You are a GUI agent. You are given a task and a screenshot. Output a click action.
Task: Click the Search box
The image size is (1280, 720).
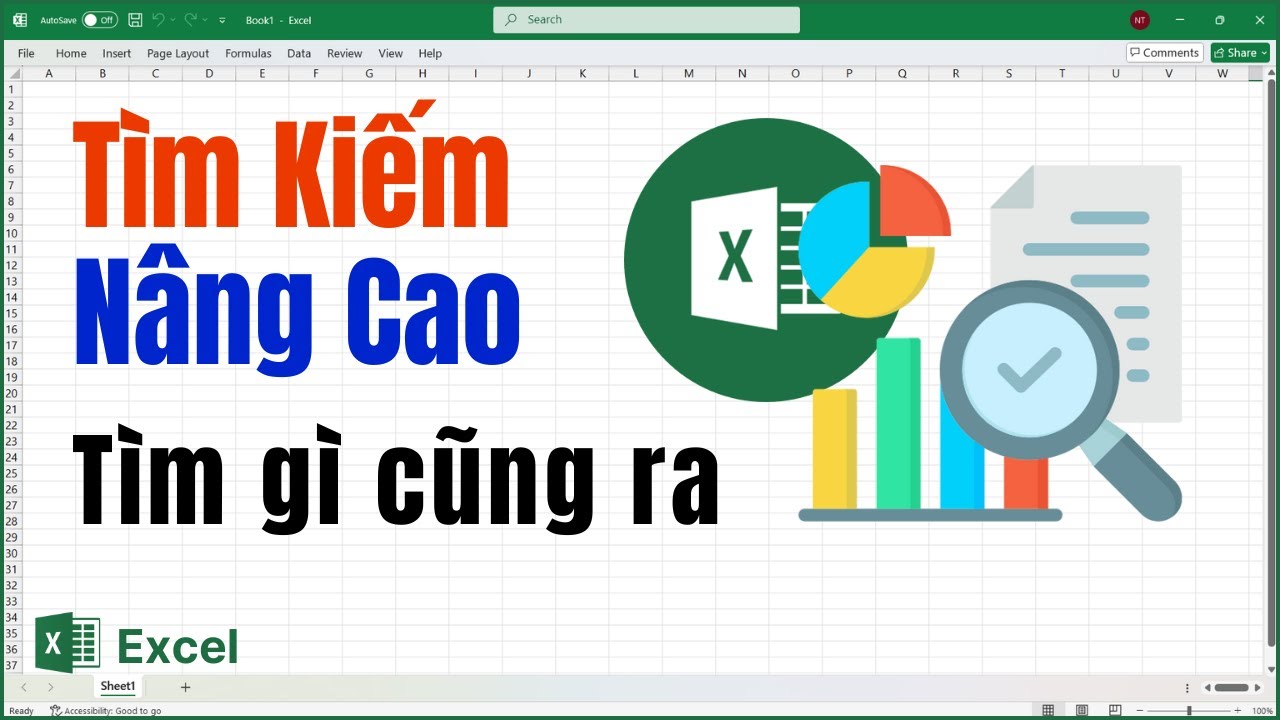point(646,19)
